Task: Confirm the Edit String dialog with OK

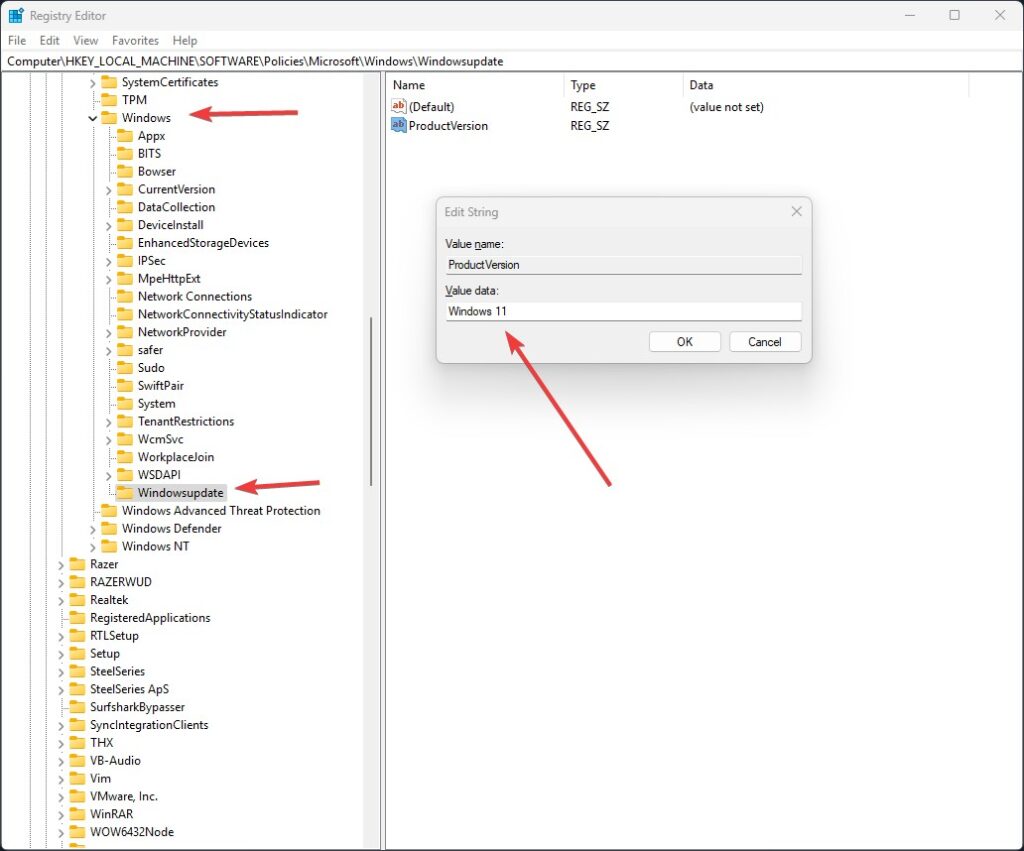Action: pos(684,342)
